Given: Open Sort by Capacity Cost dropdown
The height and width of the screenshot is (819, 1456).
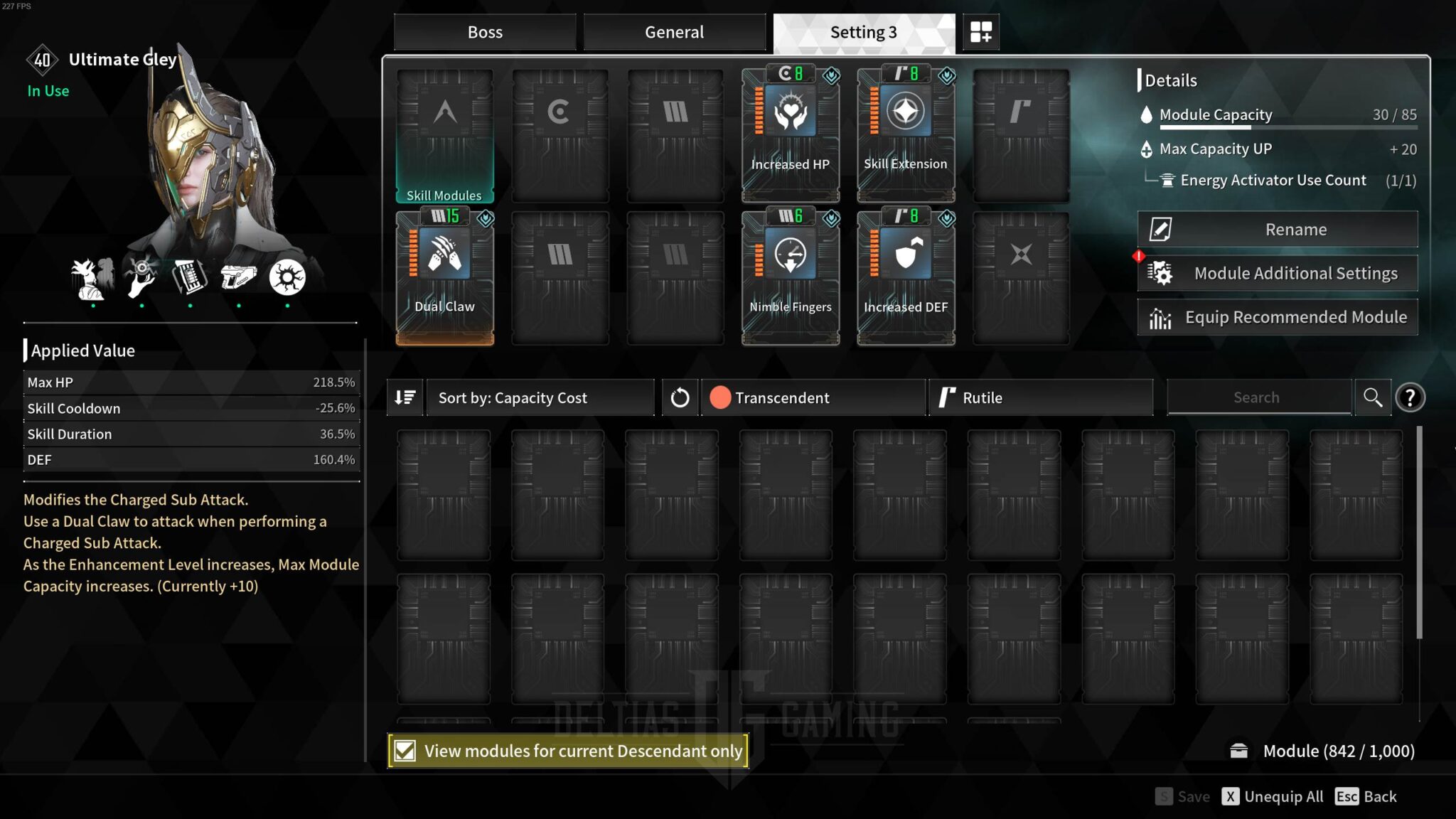Looking at the screenshot, I should click(x=541, y=397).
